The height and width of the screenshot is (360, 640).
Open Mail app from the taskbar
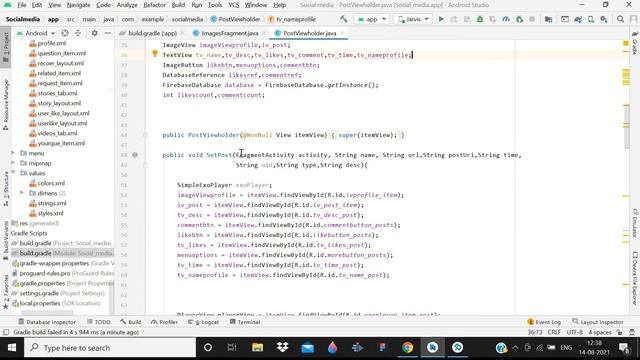click(x=307, y=347)
